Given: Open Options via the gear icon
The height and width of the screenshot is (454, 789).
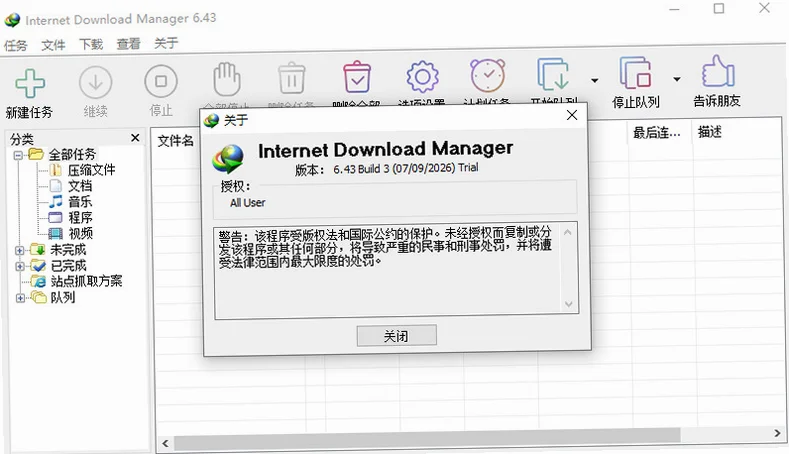Looking at the screenshot, I should pyautogui.click(x=422, y=77).
